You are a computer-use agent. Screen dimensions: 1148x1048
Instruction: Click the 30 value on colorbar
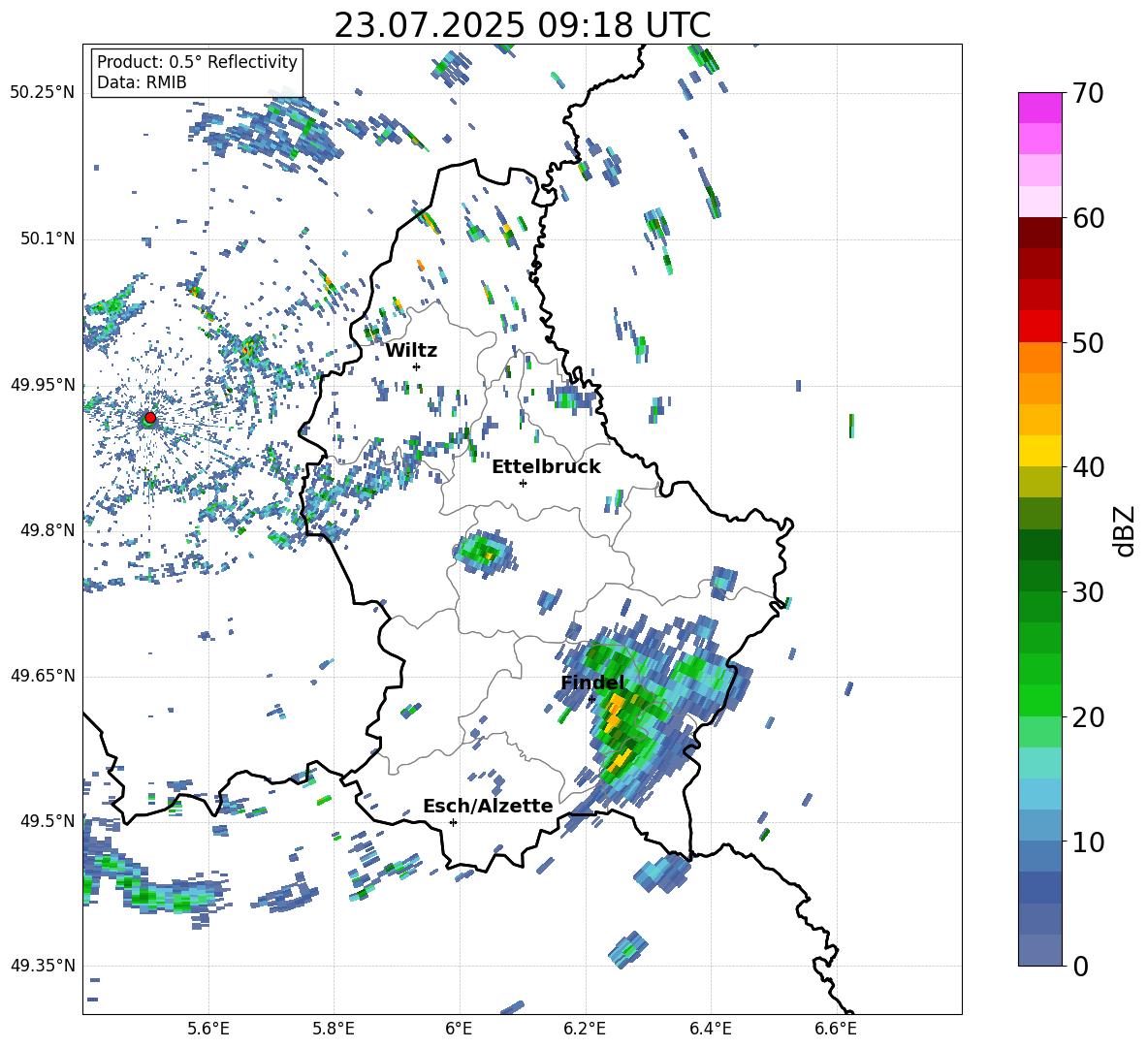[x=1088, y=592]
